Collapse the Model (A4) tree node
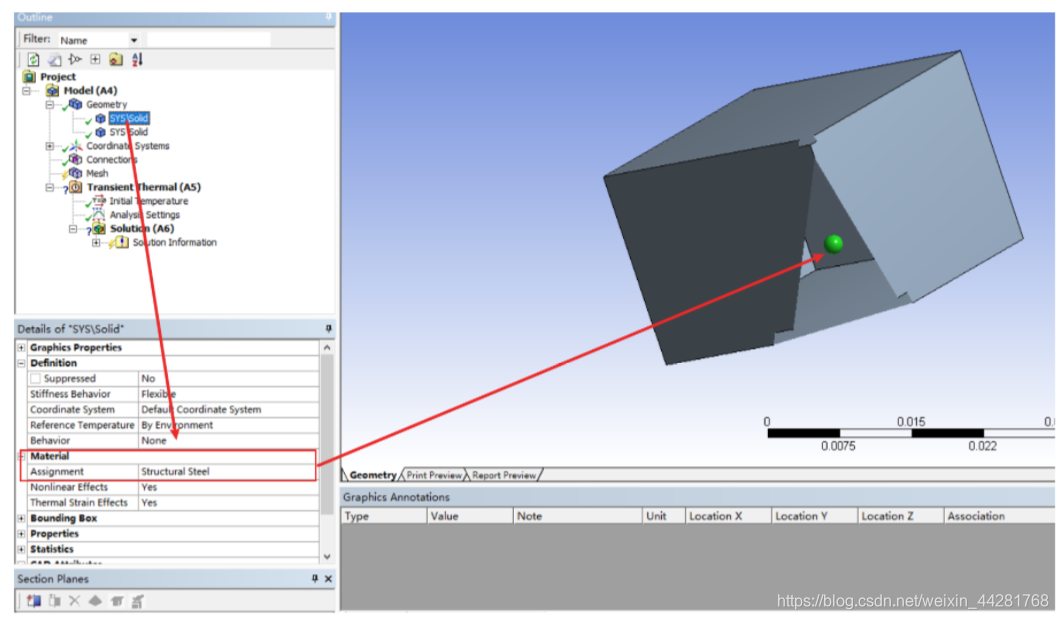 (x=26, y=91)
